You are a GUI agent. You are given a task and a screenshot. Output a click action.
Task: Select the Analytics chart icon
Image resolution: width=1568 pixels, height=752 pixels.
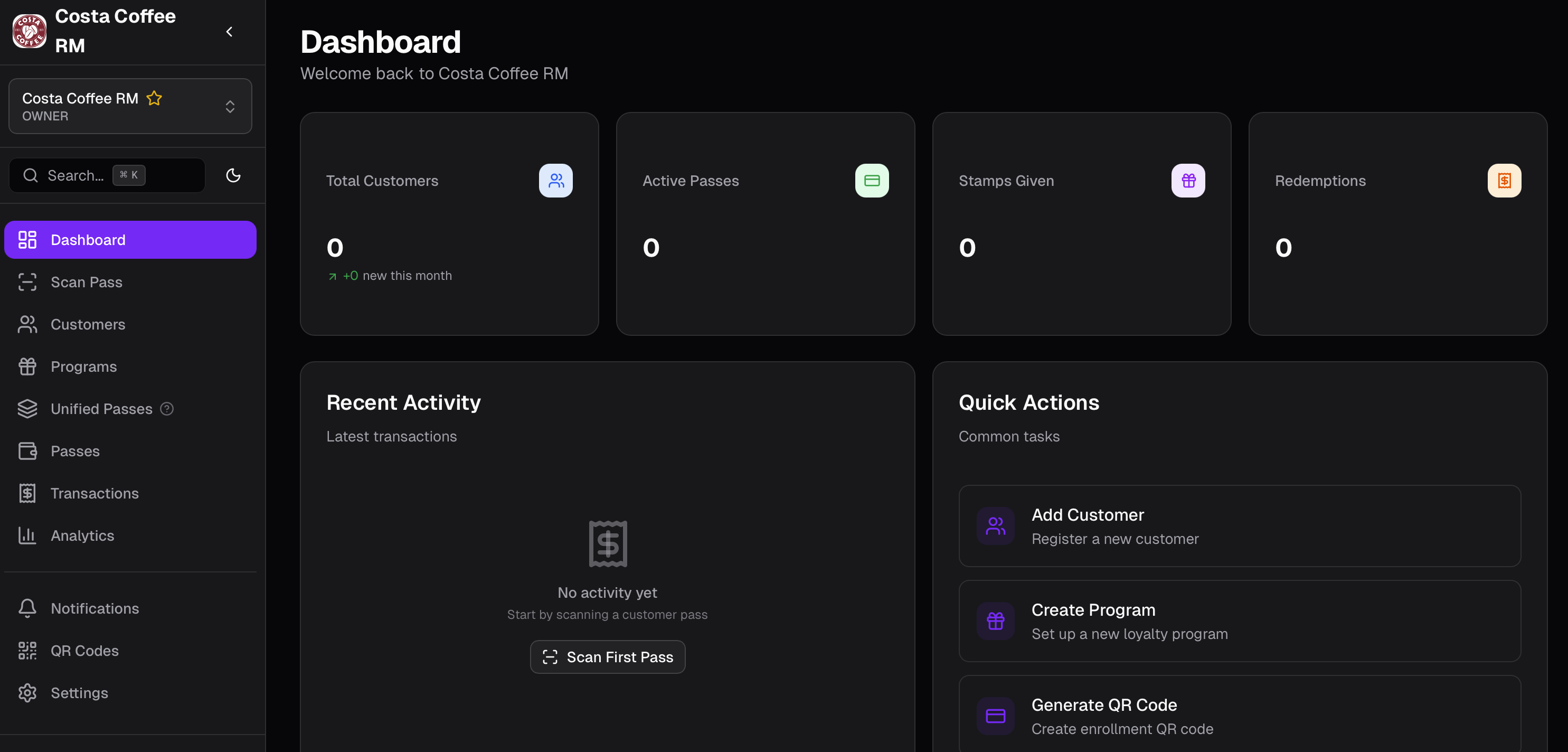tap(27, 535)
